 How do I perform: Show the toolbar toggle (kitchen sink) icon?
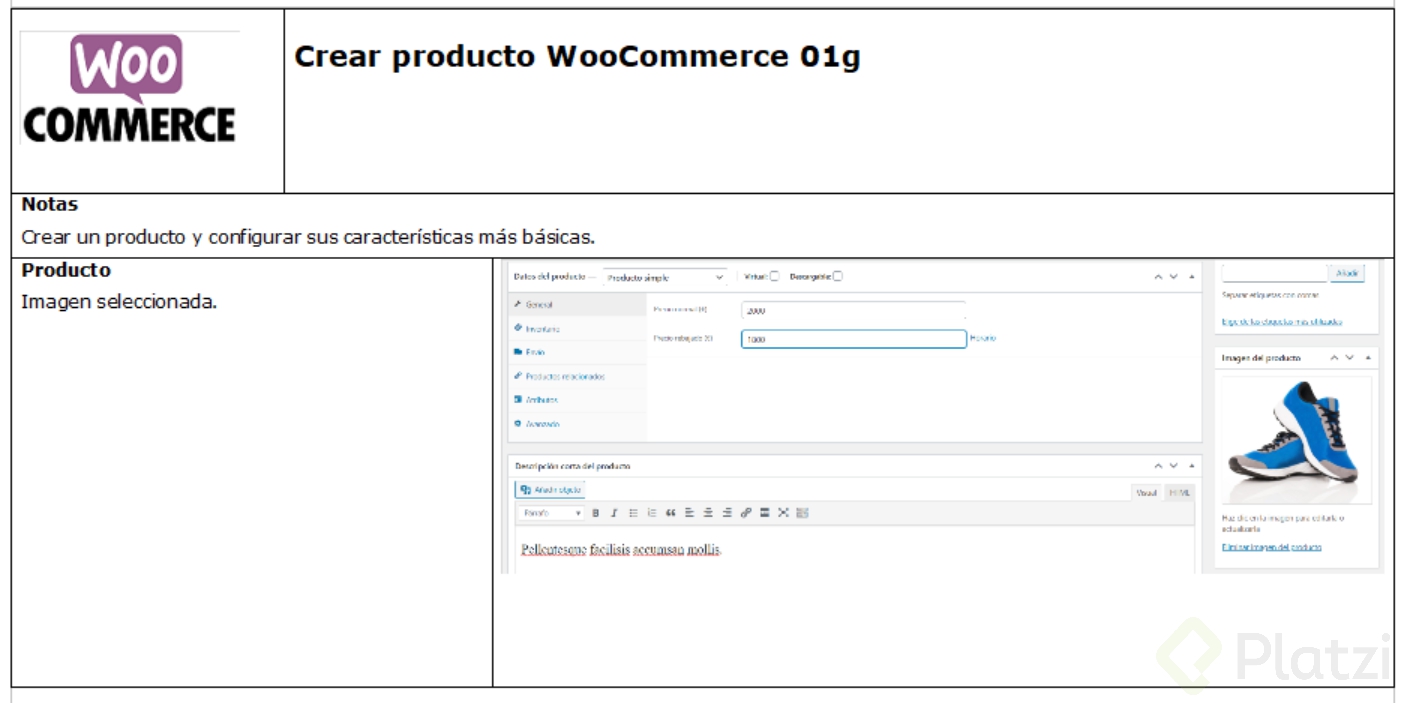802,513
